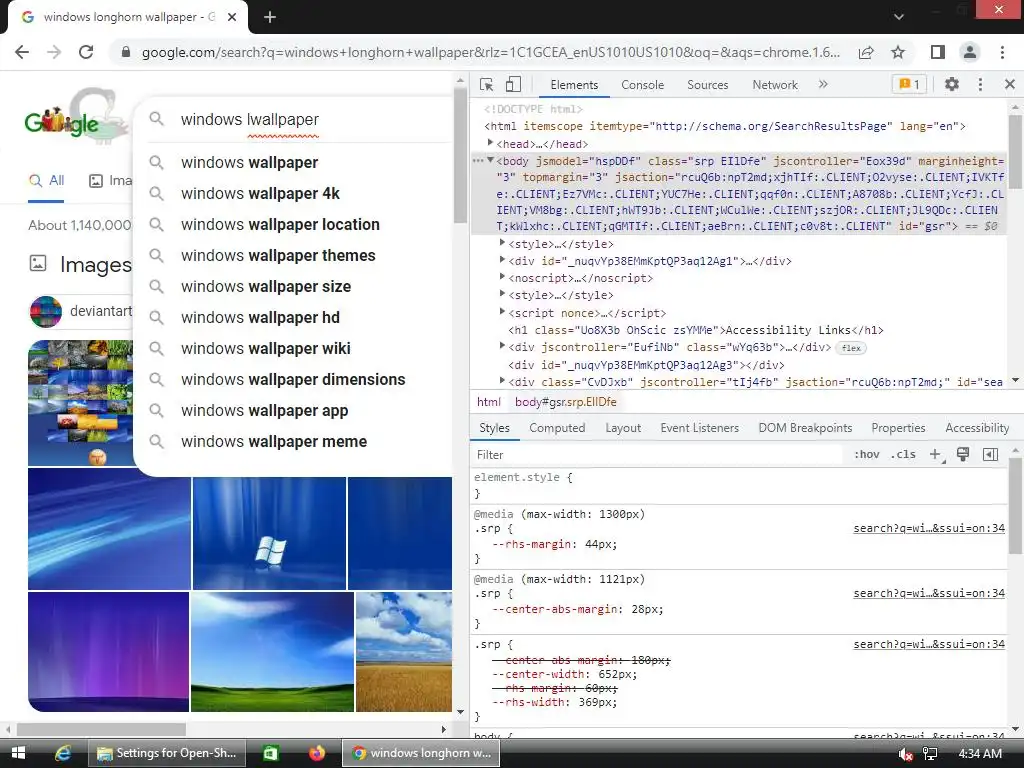The image size is (1024, 768).
Task: Click the share page icon in address bar
Action: click(x=866, y=52)
